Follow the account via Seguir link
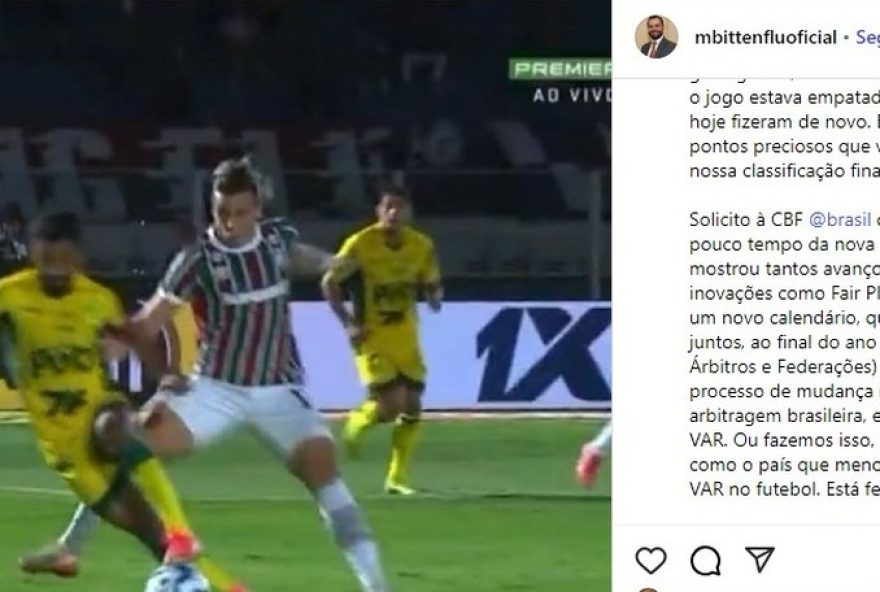 (x=868, y=38)
